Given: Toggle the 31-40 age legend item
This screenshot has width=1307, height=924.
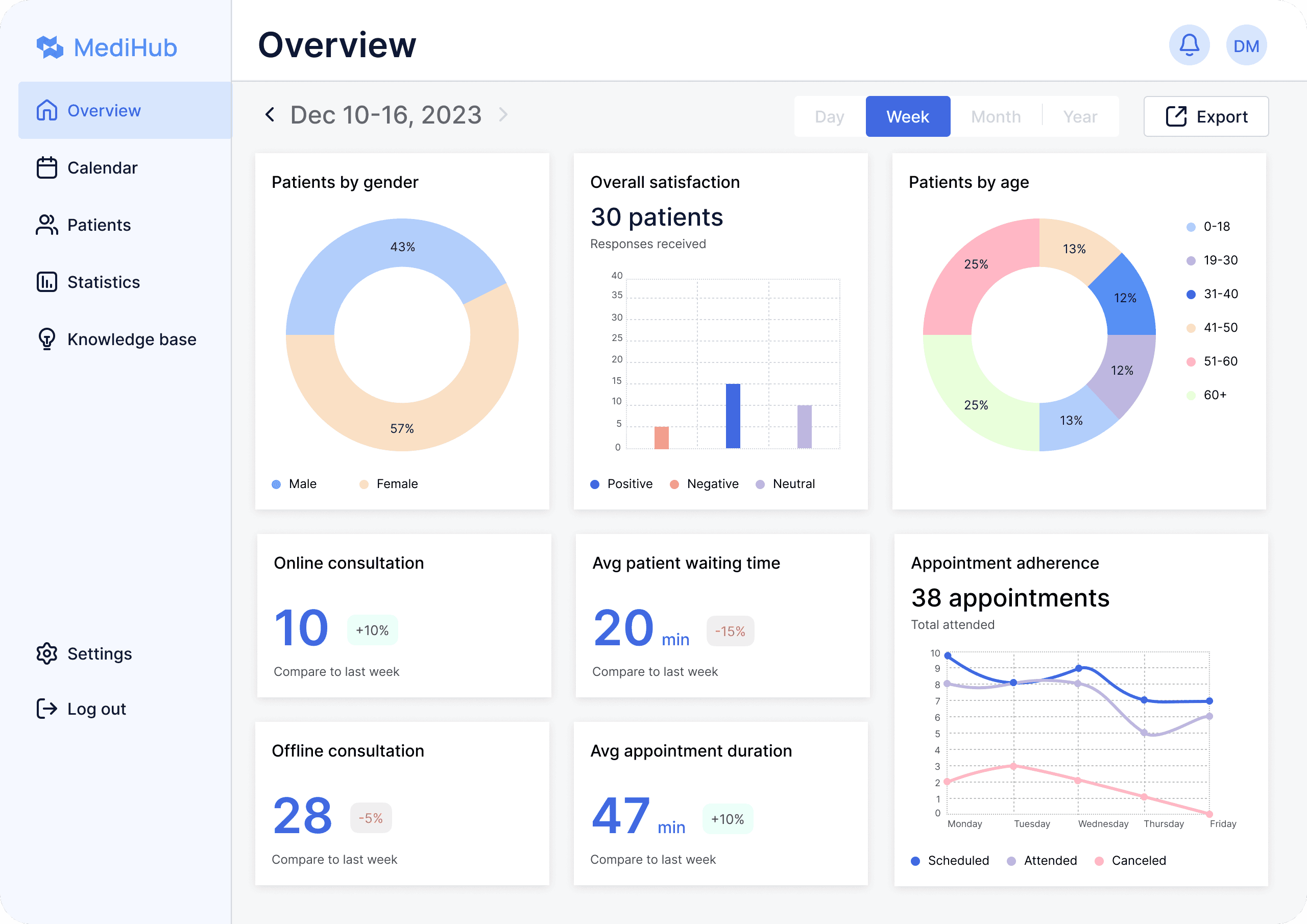Looking at the screenshot, I should point(1212,294).
